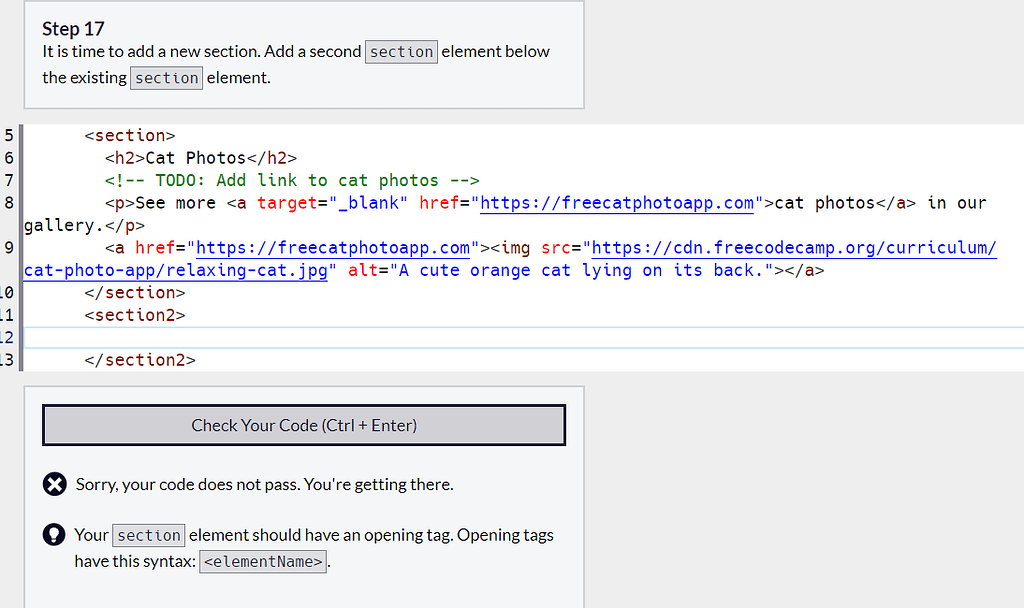Select the second section badge in Step 17 text
The height and width of the screenshot is (608, 1024).
166,77
